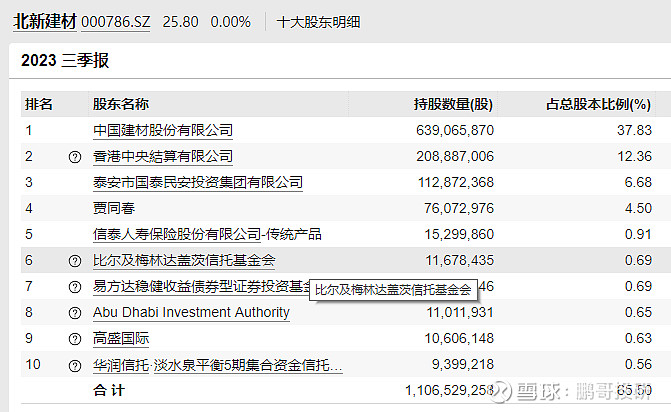Image resolution: width=671 pixels, height=412 pixels.
Task: Open shareholder 香港中央结算有限公司
Action: pos(163,156)
